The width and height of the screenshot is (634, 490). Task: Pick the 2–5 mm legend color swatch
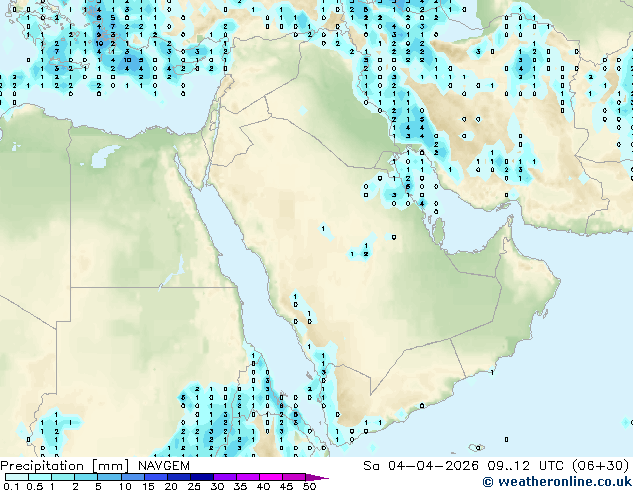(86, 477)
